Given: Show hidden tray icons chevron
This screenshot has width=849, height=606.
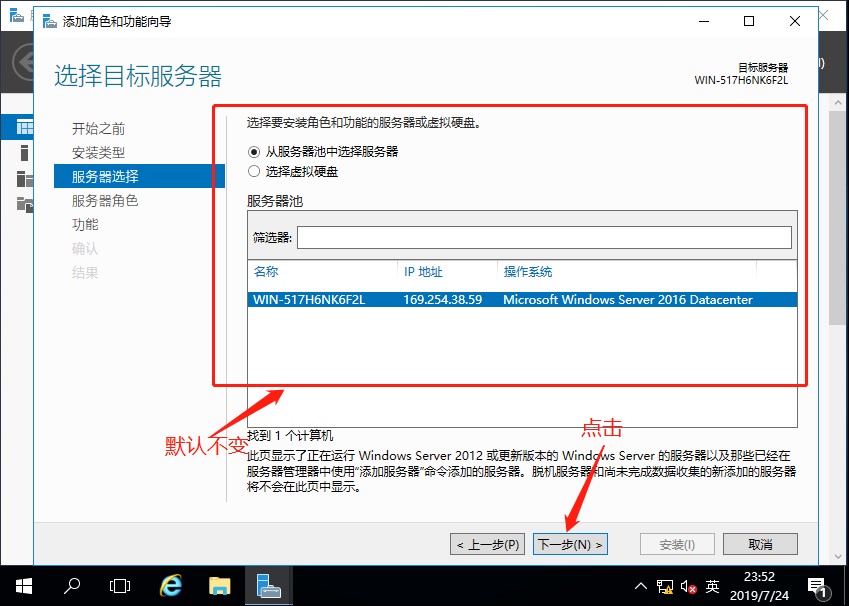Looking at the screenshot, I should tap(641, 586).
